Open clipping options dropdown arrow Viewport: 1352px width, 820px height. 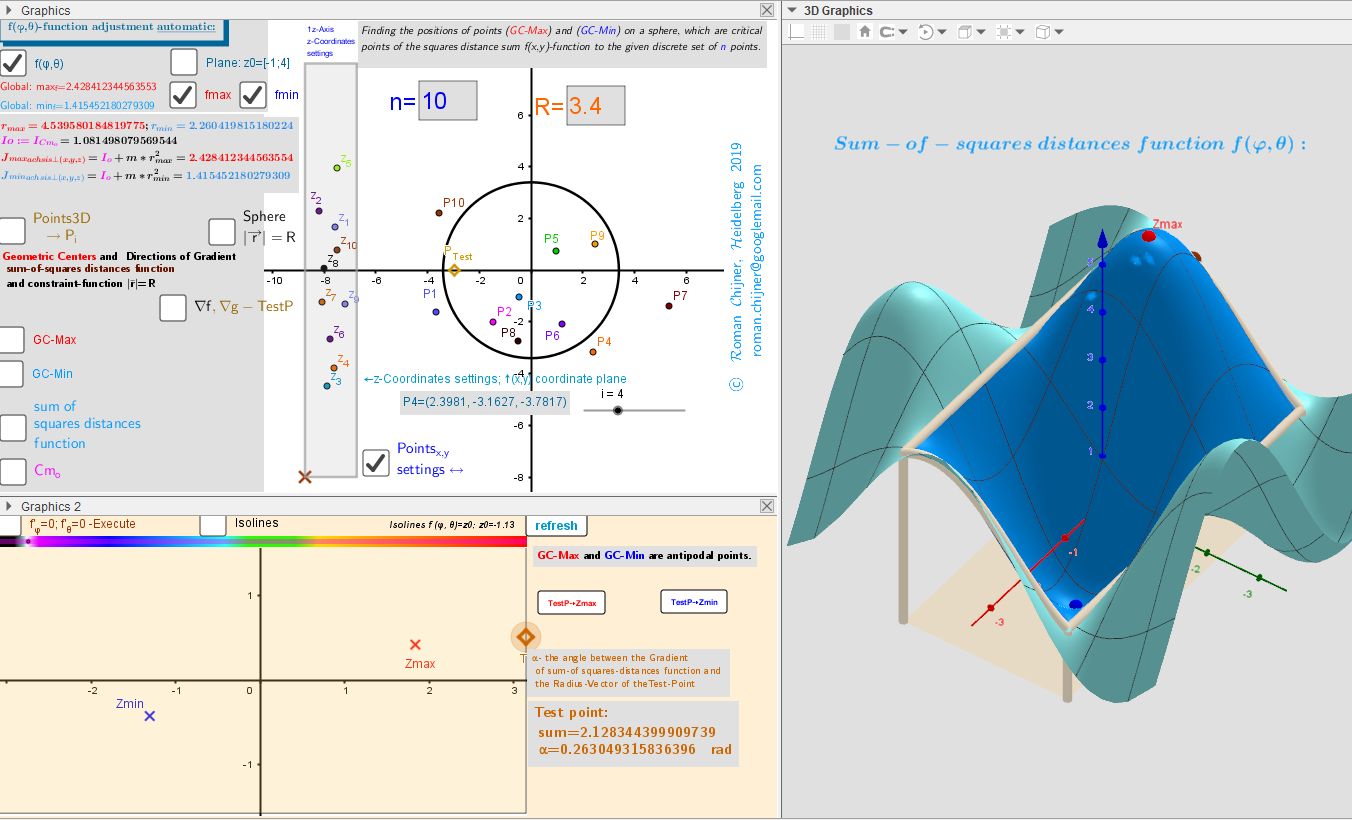(x=1020, y=32)
